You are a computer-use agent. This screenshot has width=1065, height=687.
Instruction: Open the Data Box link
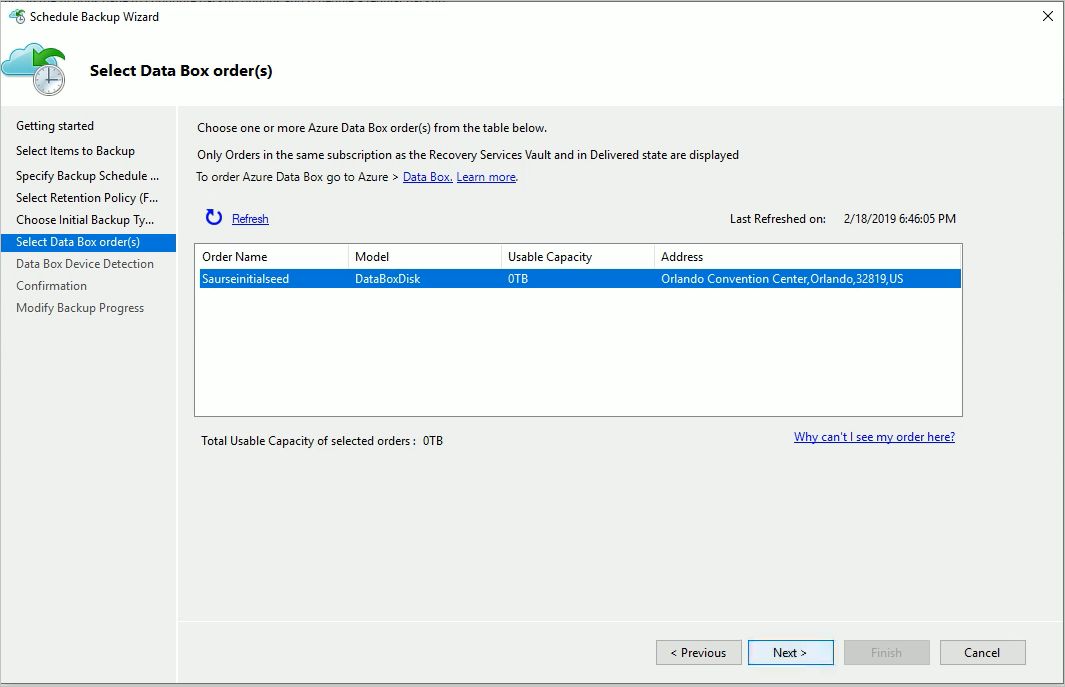(x=426, y=176)
